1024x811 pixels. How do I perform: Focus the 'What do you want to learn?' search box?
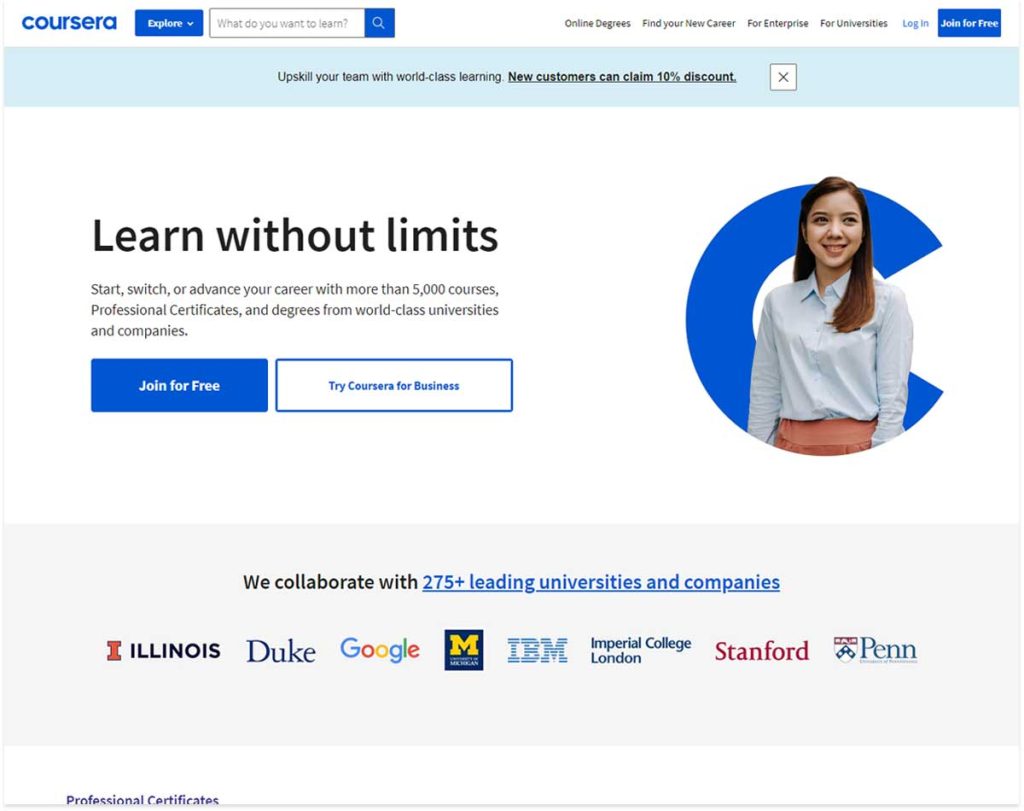pyautogui.click(x=287, y=23)
